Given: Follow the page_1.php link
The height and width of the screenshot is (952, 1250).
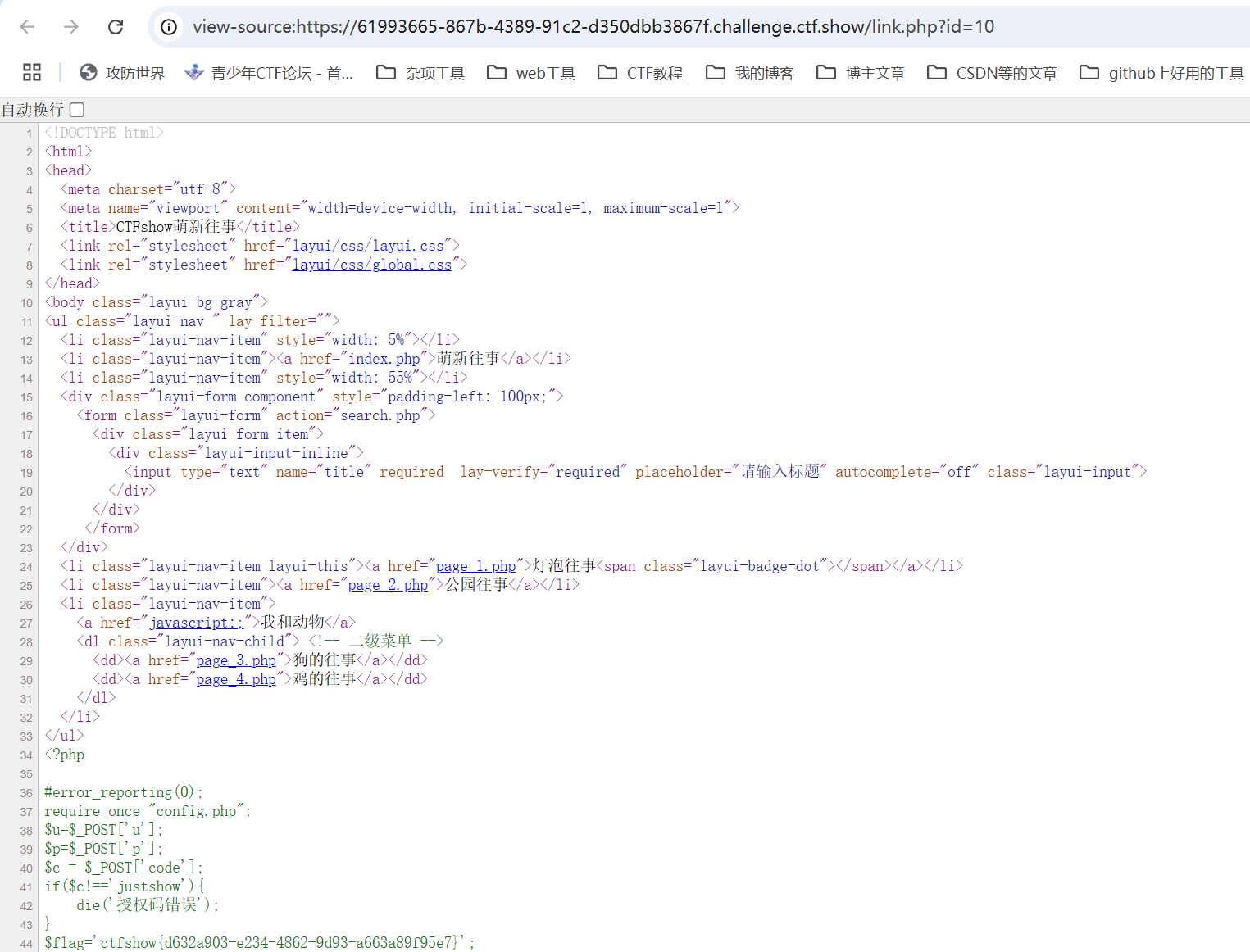Looking at the screenshot, I should click(476, 566).
